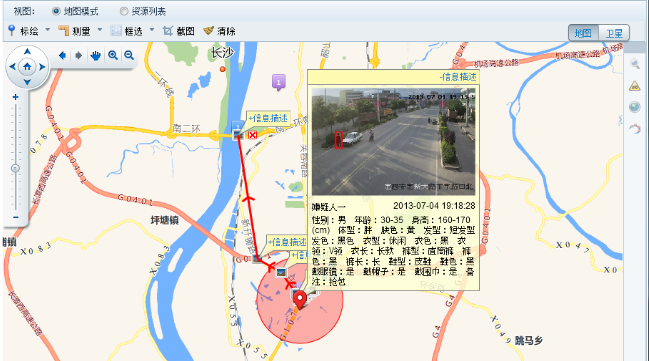Click the right sidebar red refresh icon
The image size is (649, 361).
635,129
